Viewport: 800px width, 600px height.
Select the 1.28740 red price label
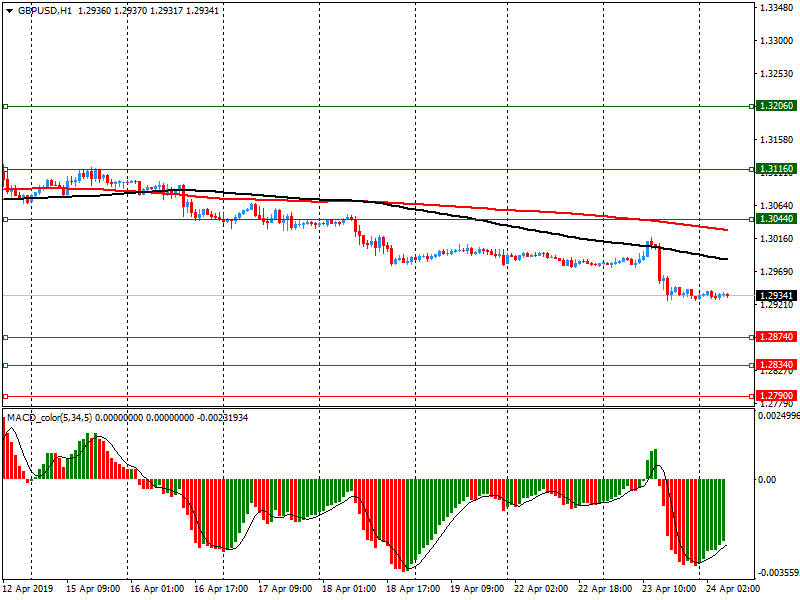[x=777, y=337]
